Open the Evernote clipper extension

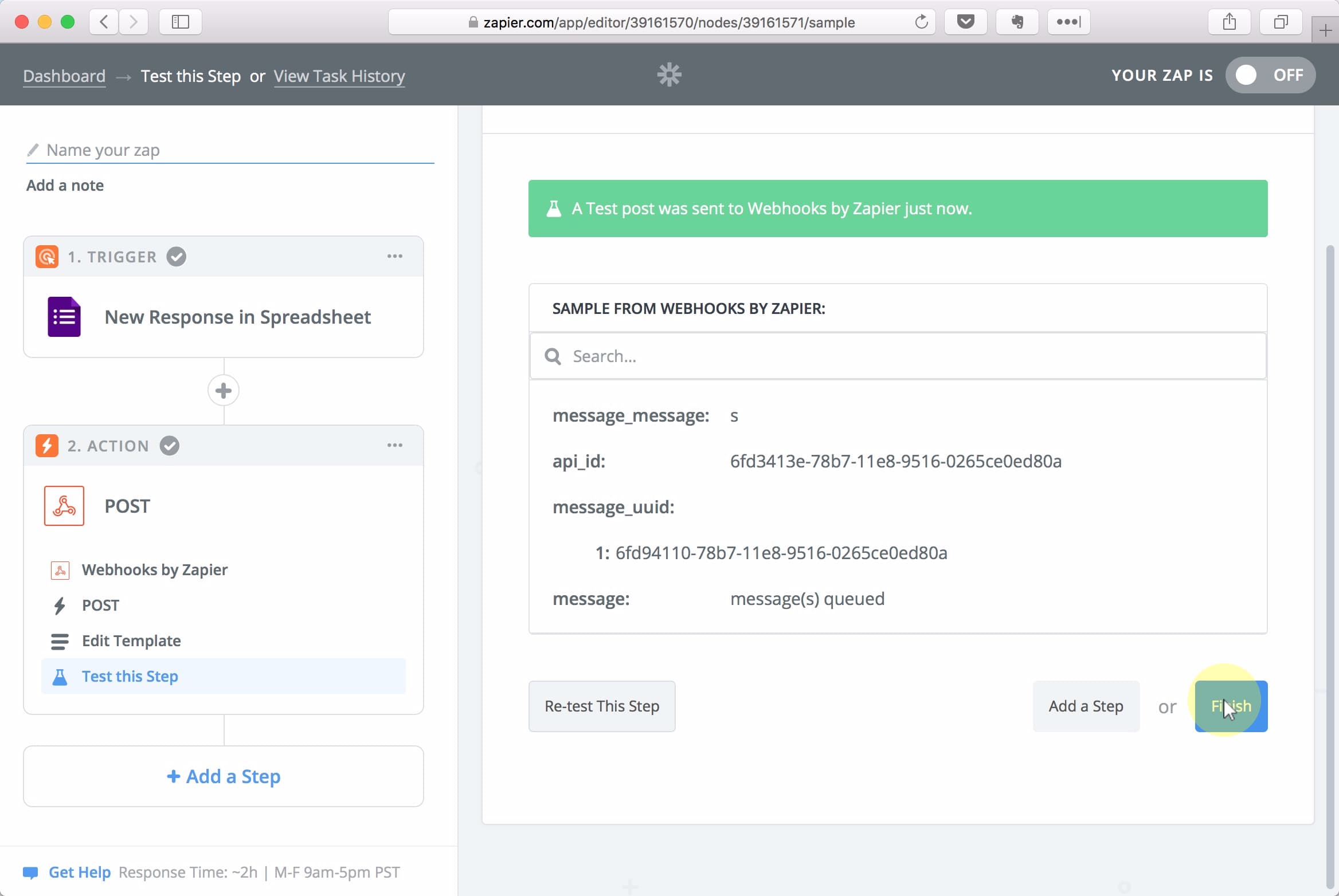click(1017, 22)
